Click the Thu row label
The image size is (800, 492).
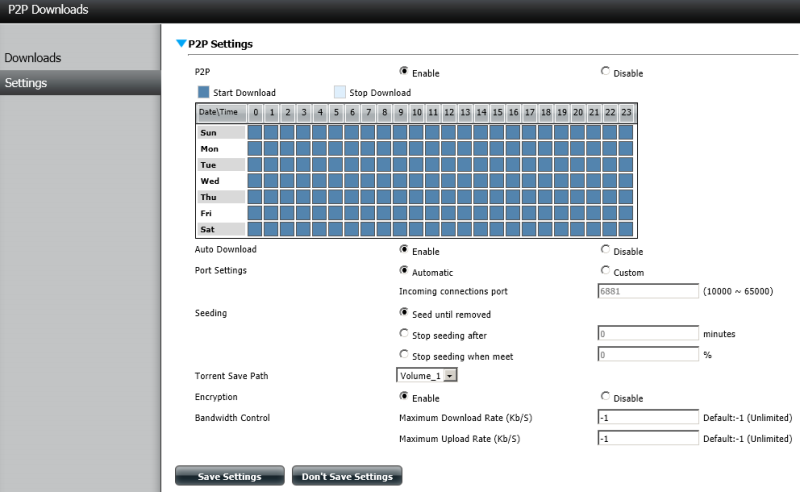[221, 197]
